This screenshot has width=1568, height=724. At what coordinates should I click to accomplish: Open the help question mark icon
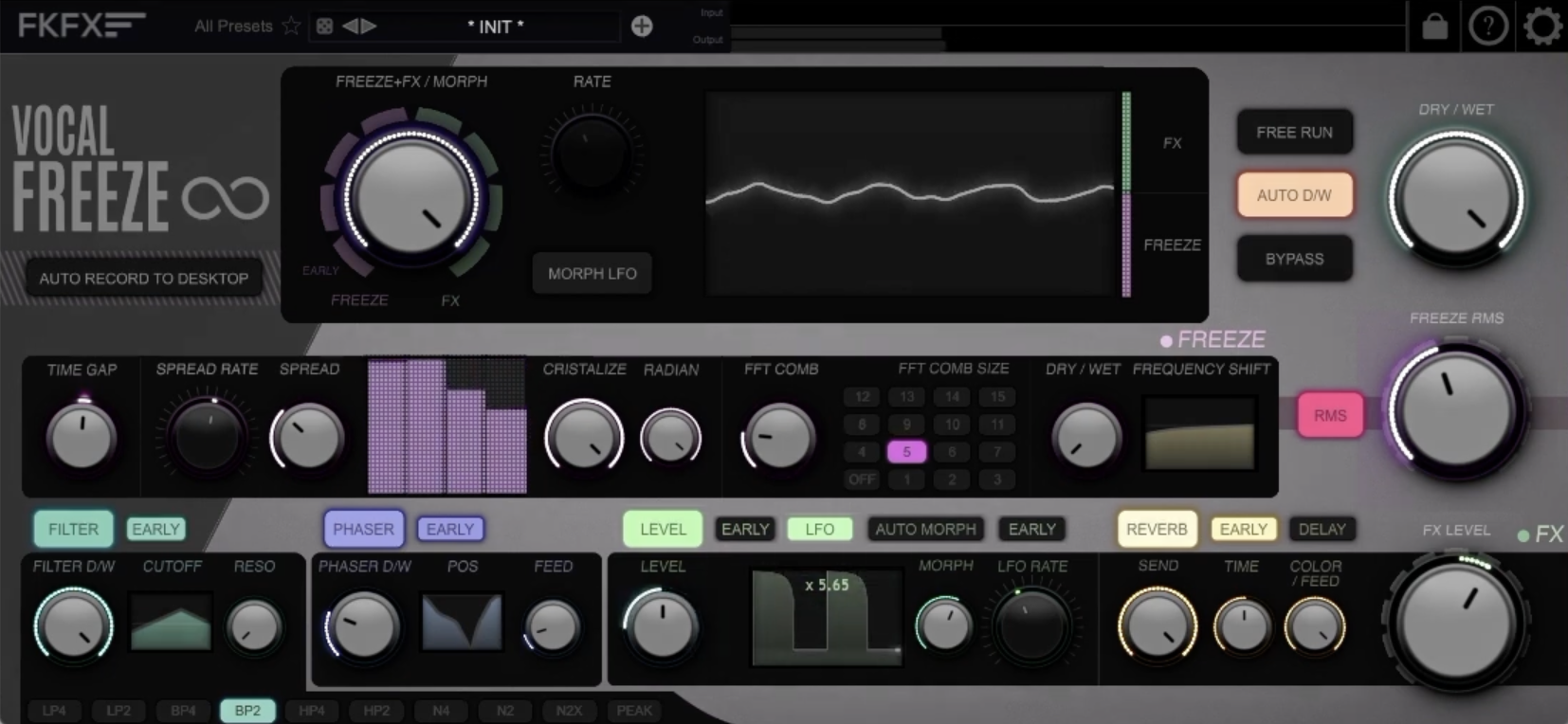[1488, 26]
